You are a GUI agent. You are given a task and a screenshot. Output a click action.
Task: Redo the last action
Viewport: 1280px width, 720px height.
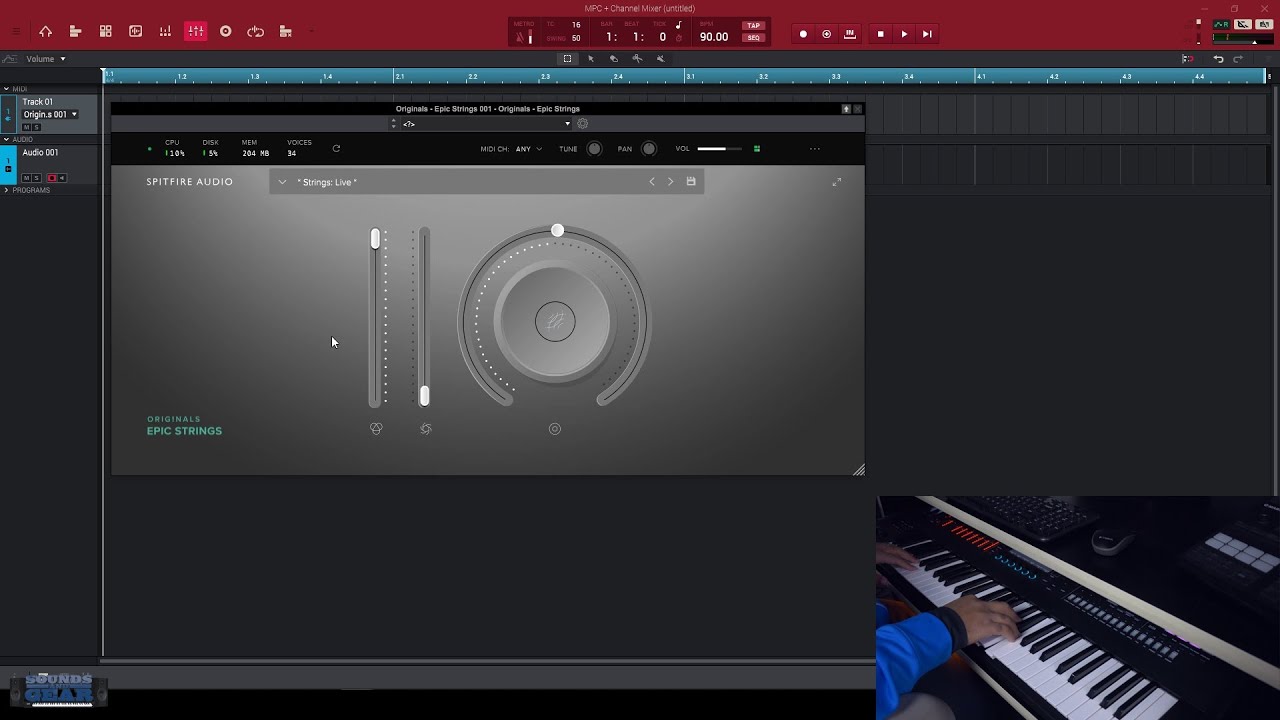point(1238,59)
